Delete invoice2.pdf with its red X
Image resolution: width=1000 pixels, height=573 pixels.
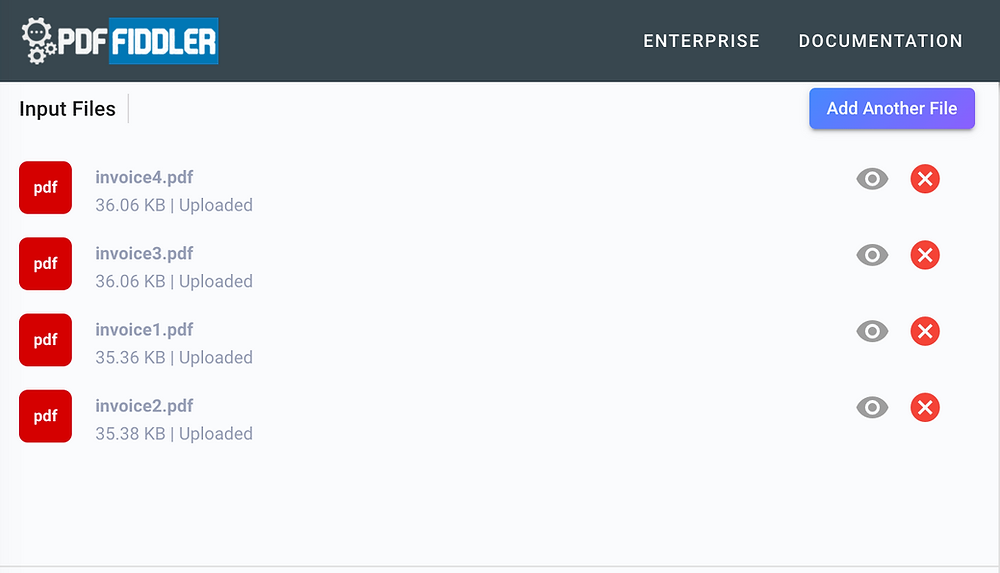coord(925,407)
